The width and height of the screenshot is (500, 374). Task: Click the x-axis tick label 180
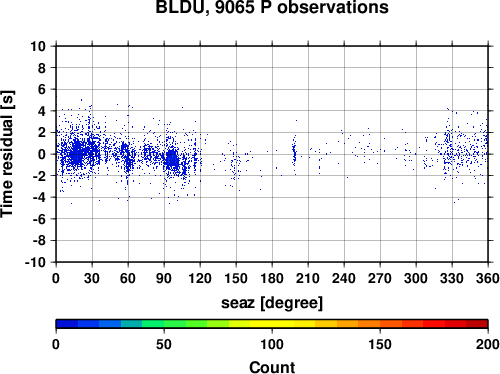click(272, 278)
